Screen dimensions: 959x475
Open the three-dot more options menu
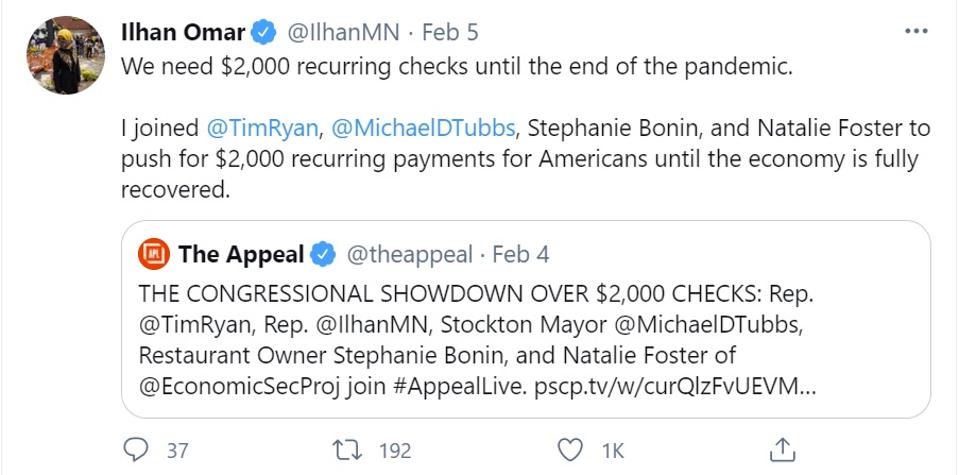pyautogui.click(x=915, y=32)
